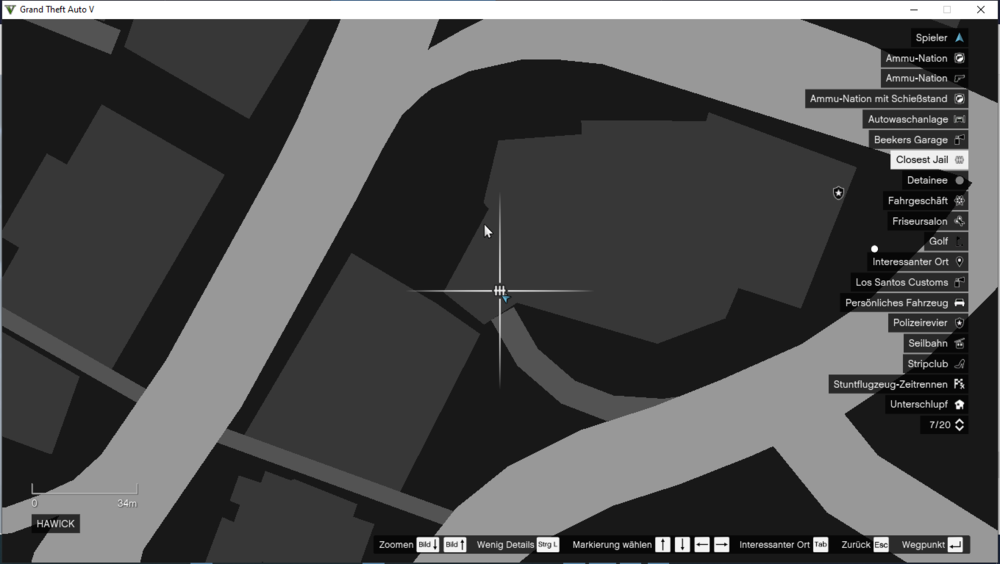Select the Unterschlupf legend entry
1000x564 pixels.
(x=926, y=404)
